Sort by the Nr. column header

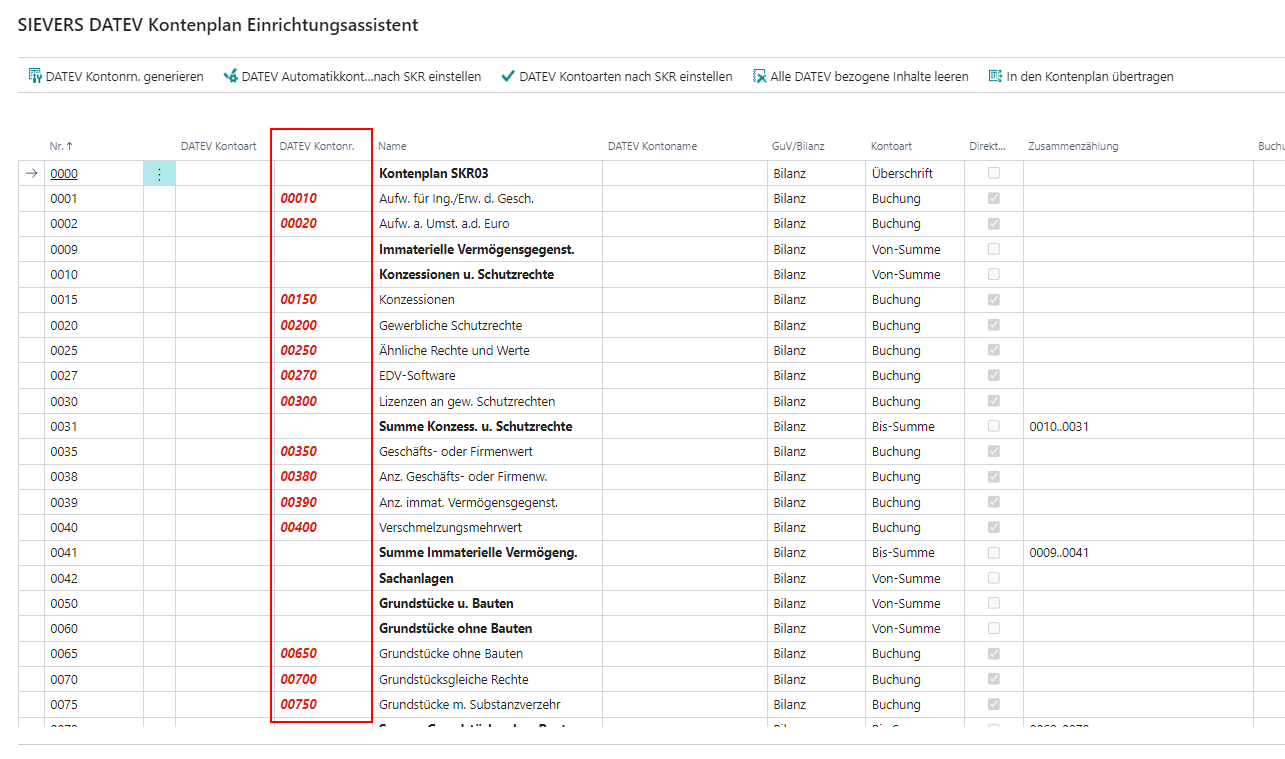coord(62,146)
